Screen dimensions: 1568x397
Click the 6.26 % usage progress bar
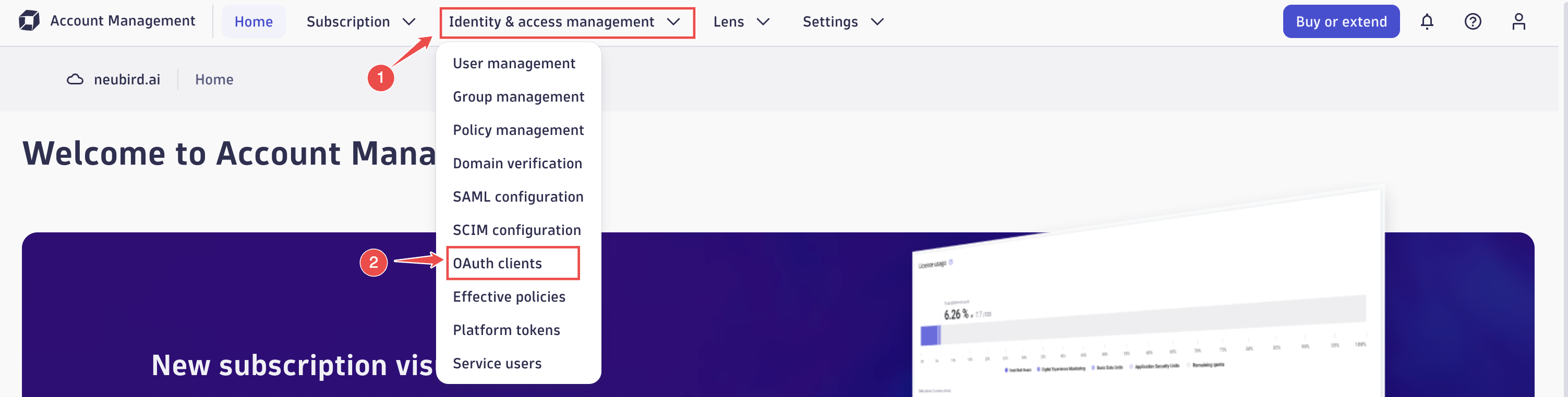point(1142,321)
